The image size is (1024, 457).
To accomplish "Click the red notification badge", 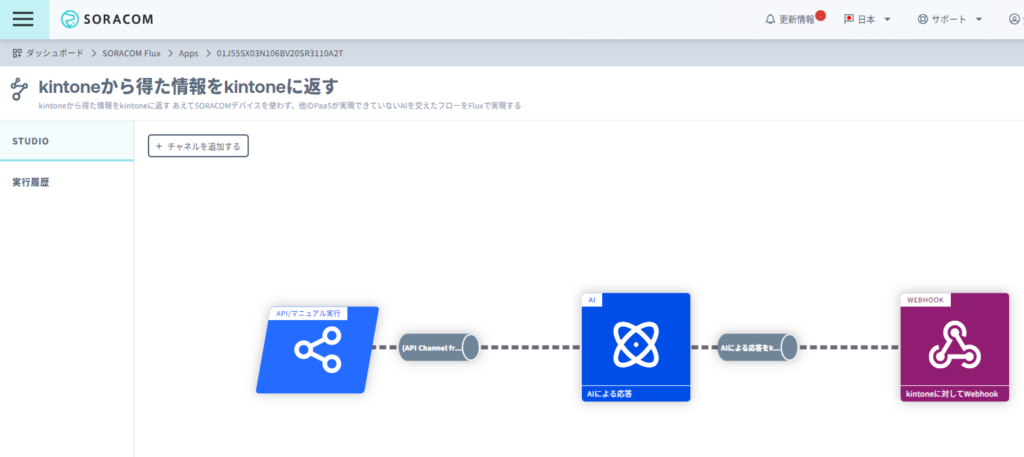I will tap(820, 15).
